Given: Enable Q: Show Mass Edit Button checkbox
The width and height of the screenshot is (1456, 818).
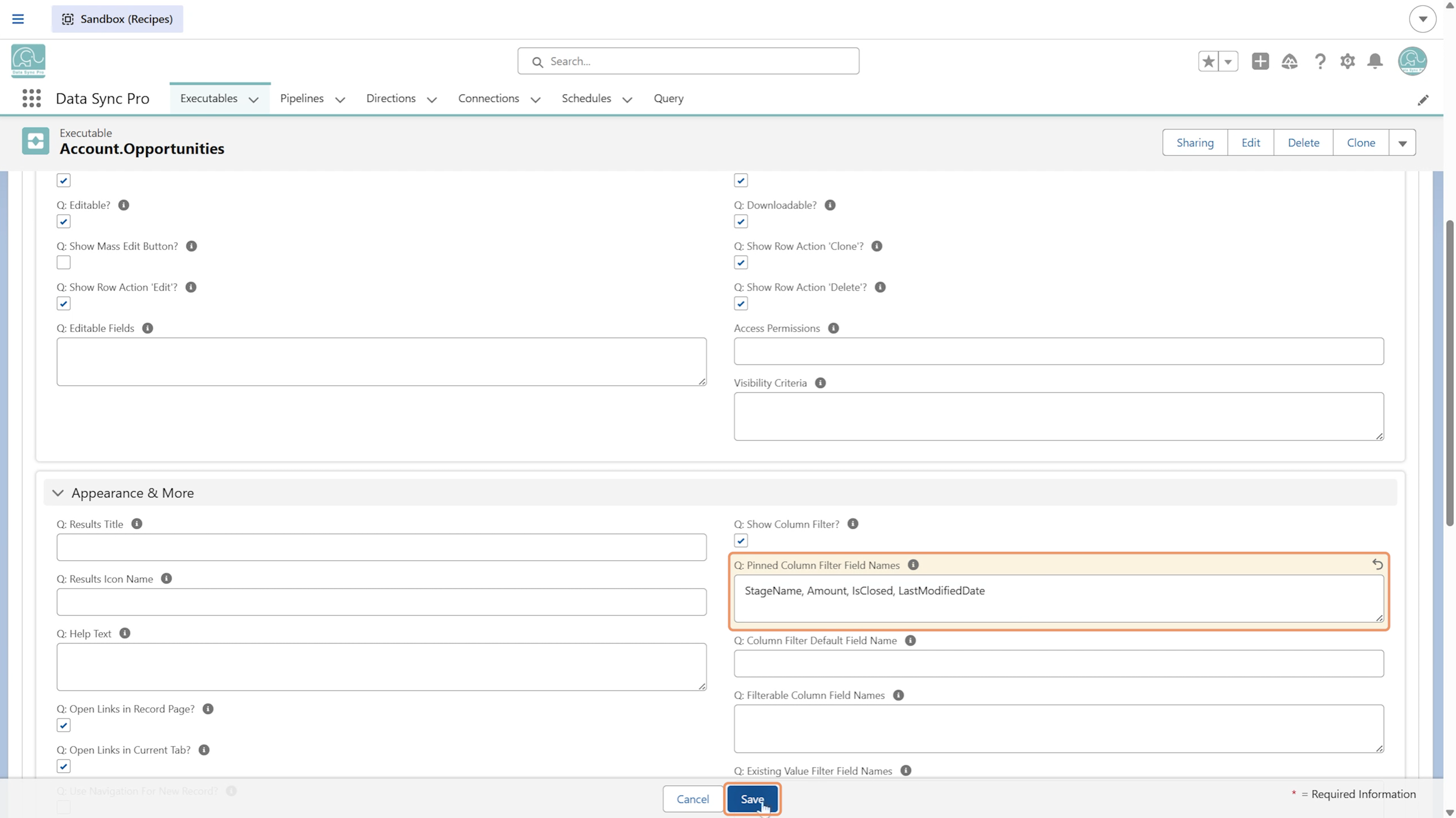Looking at the screenshot, I should 63,262.
